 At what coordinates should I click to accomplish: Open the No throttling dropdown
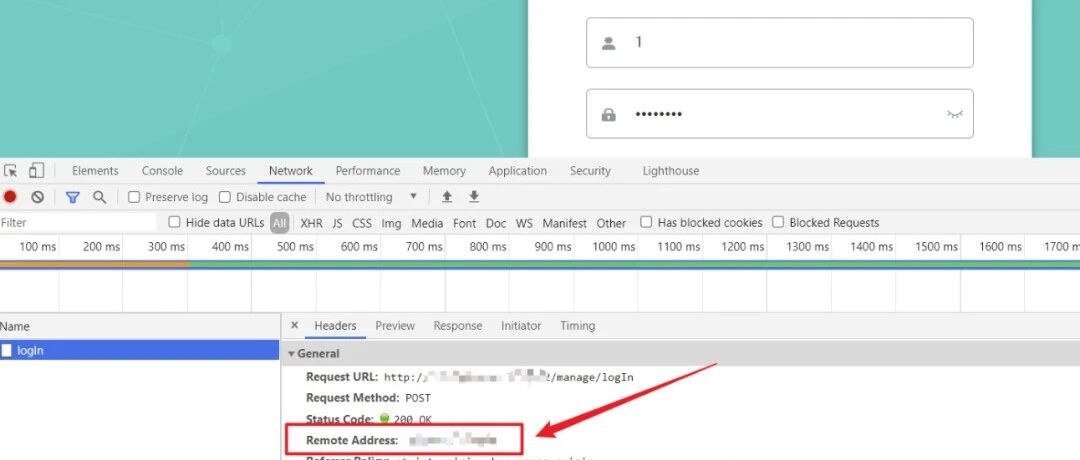coord(371,197)
